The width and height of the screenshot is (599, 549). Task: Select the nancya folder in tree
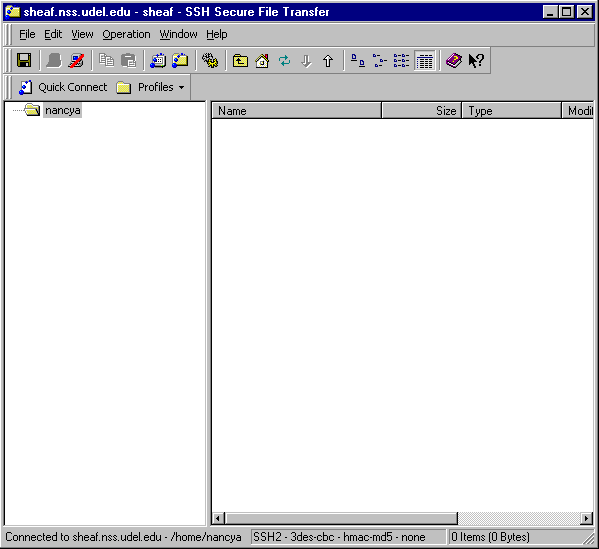[x=63, y=110]
